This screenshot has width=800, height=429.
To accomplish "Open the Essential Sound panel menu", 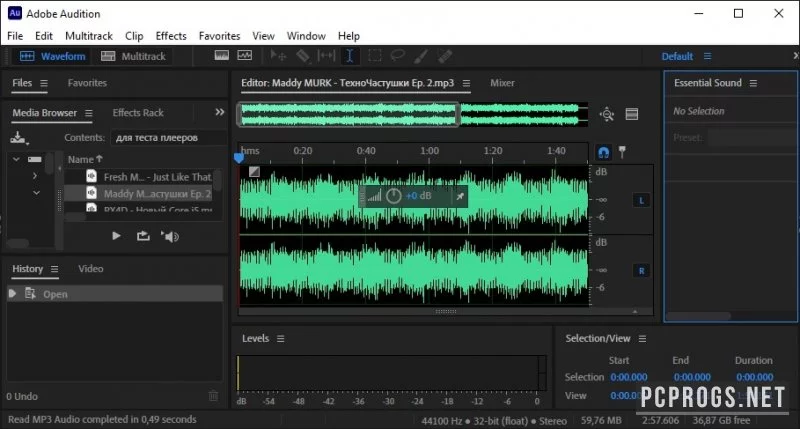I will click(753, 83).
